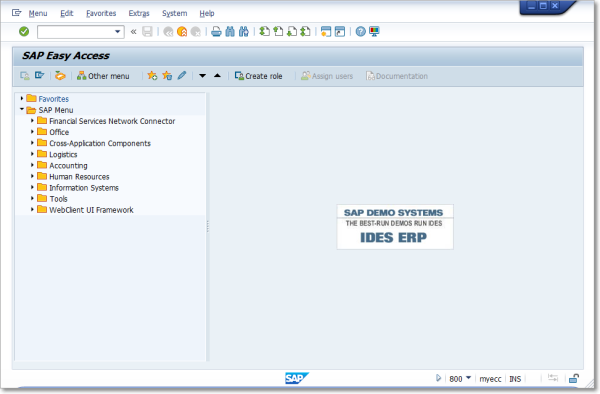This screenshot has width=600, height=394.
Task: Click the Back arrow icon in toolbar
Action: [168, 31]
